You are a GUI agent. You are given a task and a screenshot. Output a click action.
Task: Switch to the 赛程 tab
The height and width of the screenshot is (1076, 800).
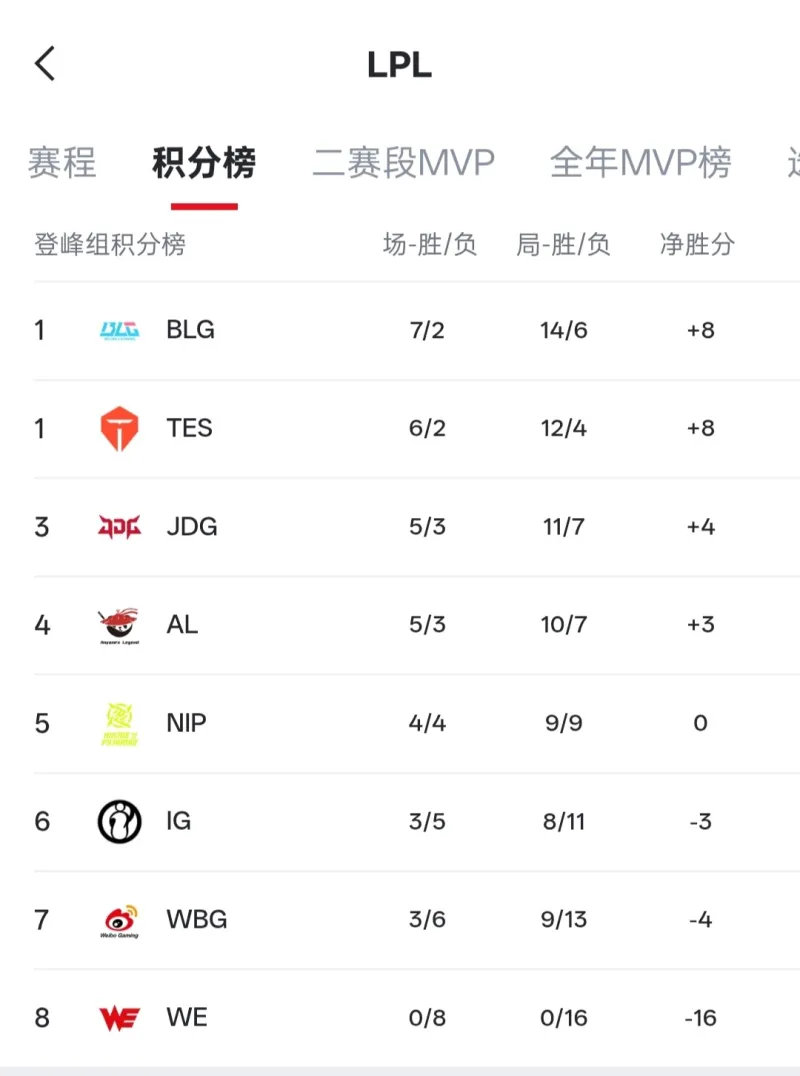click(62, 162)
